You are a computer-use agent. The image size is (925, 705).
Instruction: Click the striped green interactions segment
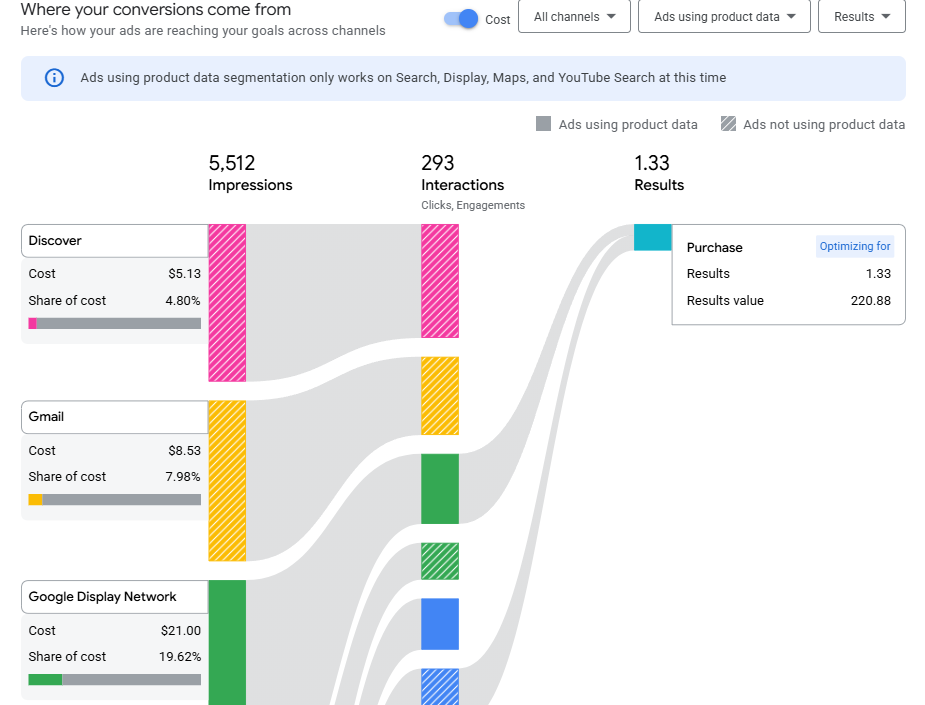(440, 561)
